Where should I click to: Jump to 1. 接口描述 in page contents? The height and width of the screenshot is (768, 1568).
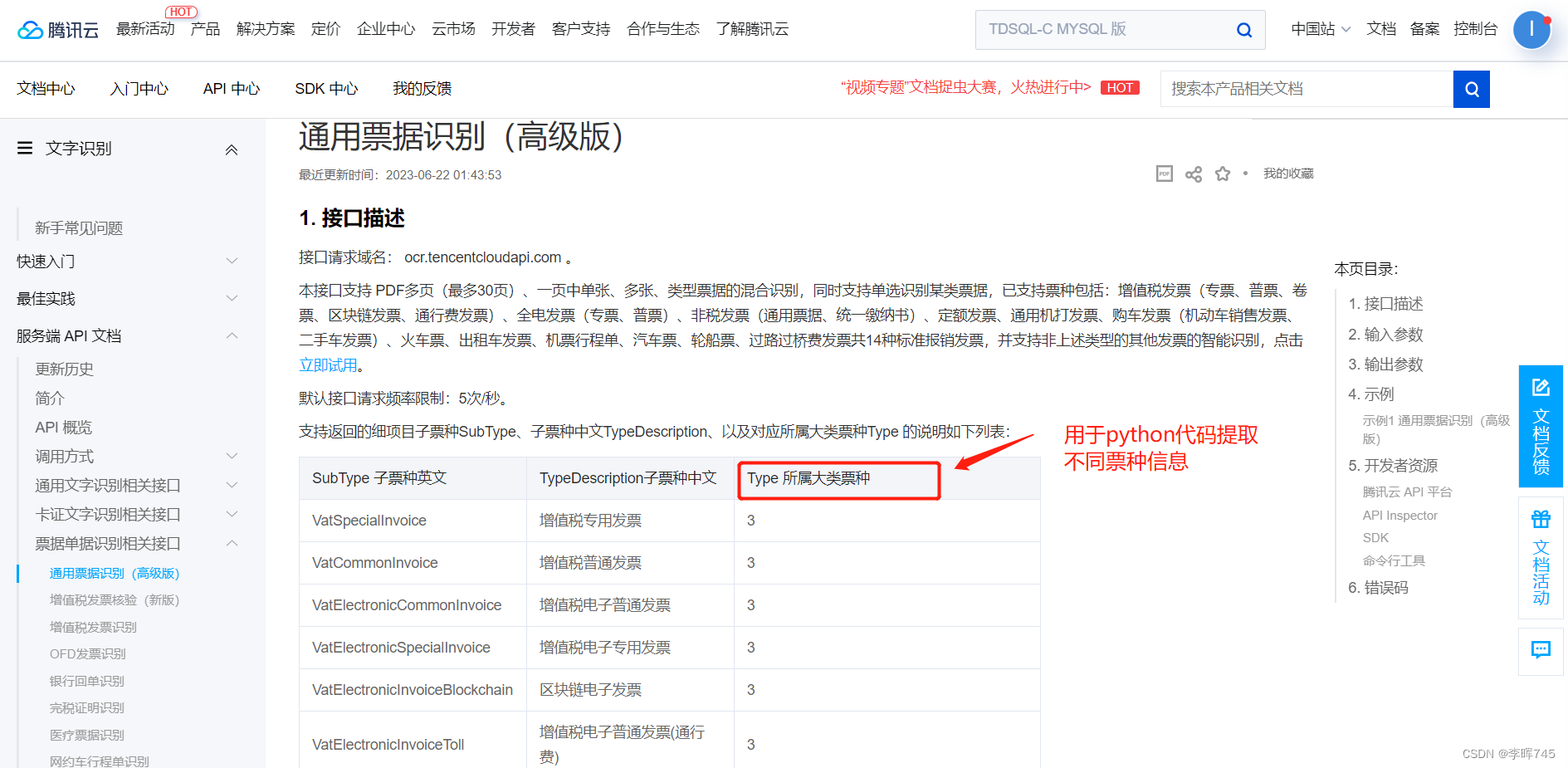coord(1385,304)
